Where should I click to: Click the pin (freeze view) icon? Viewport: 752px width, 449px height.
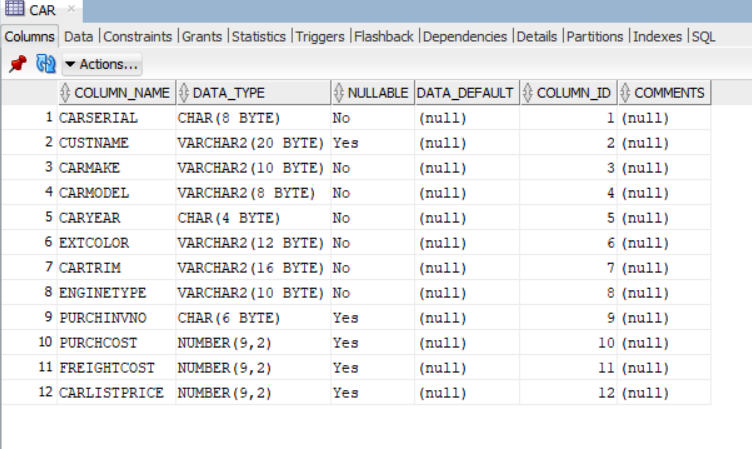click(18, 64)
